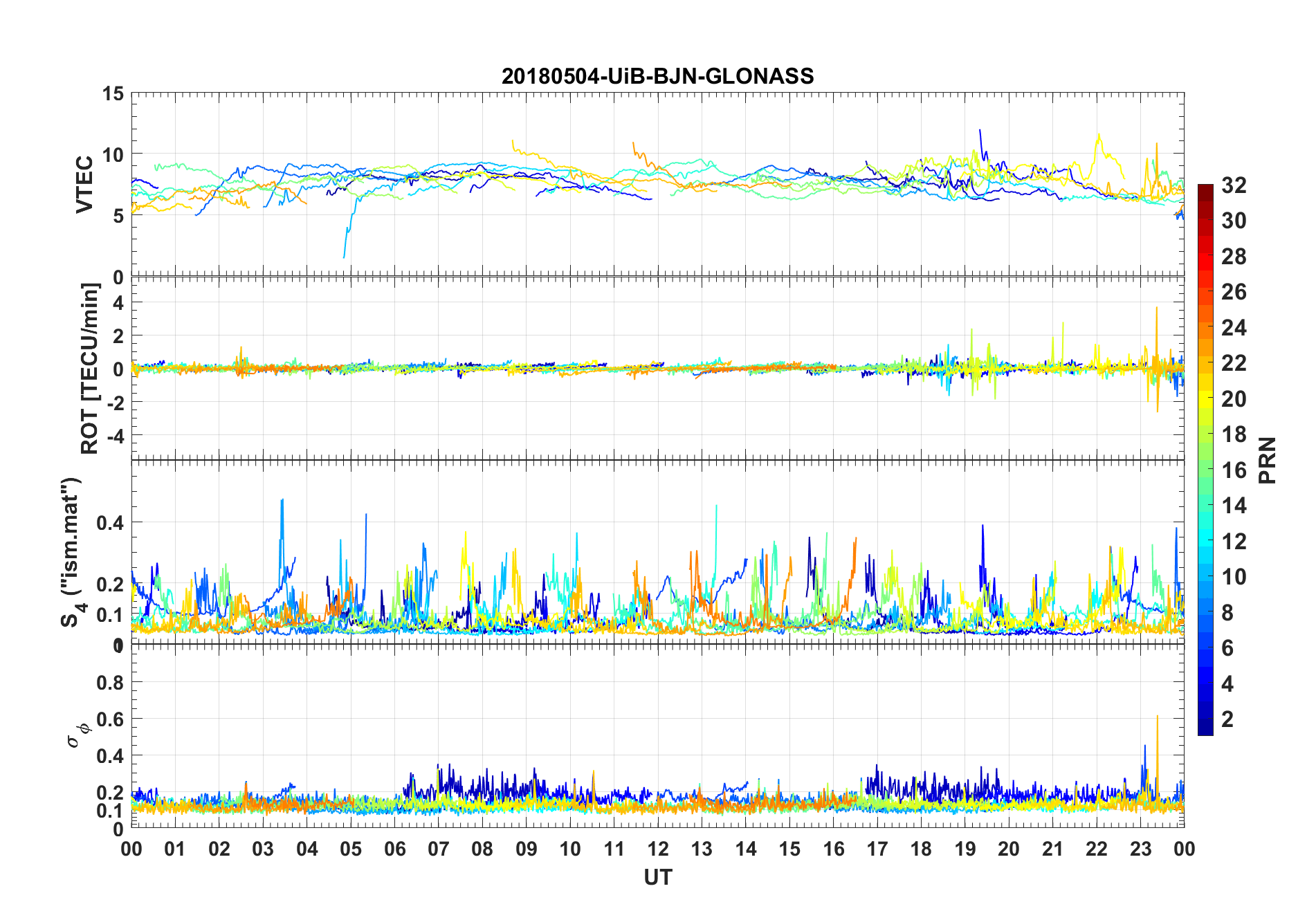Click inside the S4 plot panel

point(658,552)
